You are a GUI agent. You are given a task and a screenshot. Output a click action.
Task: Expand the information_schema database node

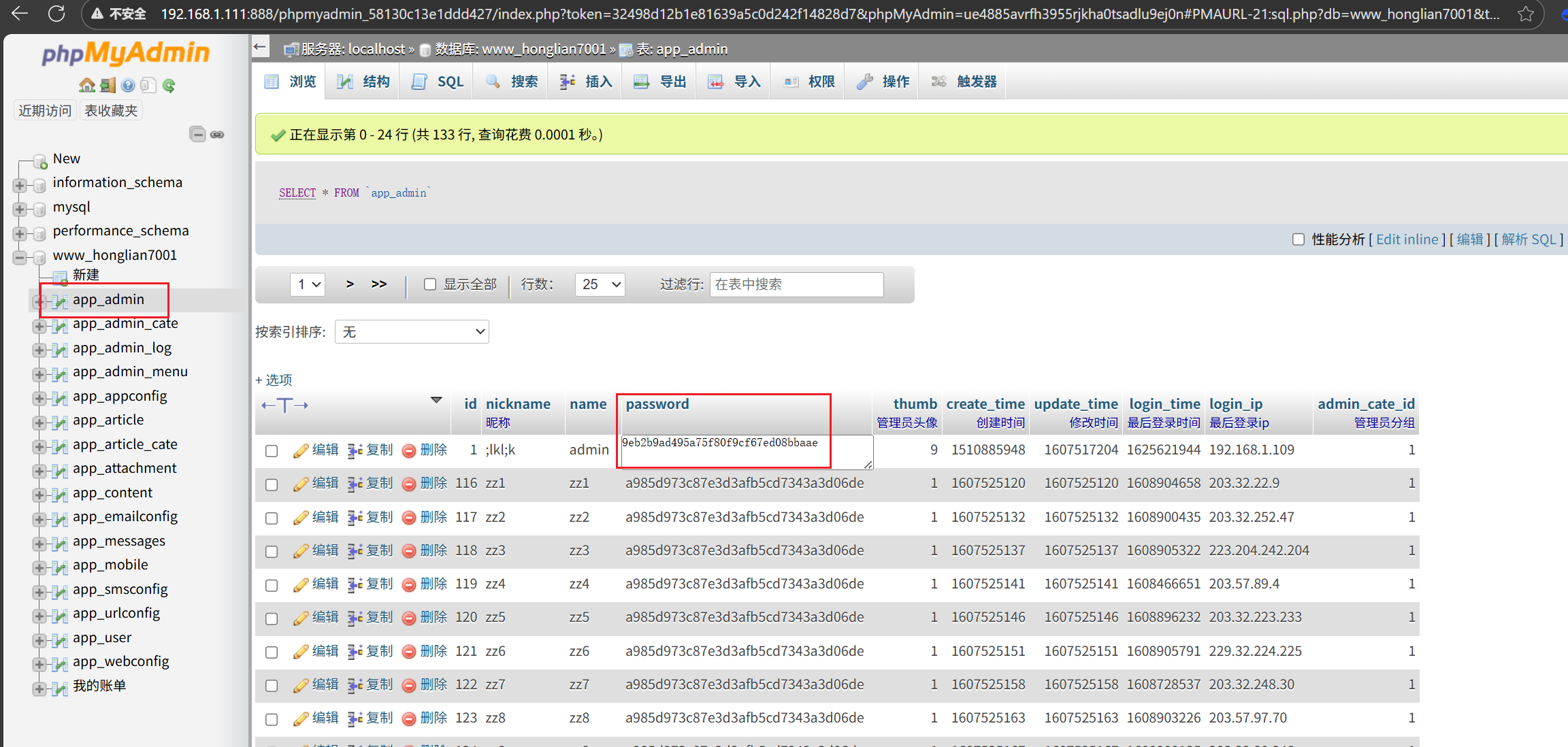pos(20,185)
